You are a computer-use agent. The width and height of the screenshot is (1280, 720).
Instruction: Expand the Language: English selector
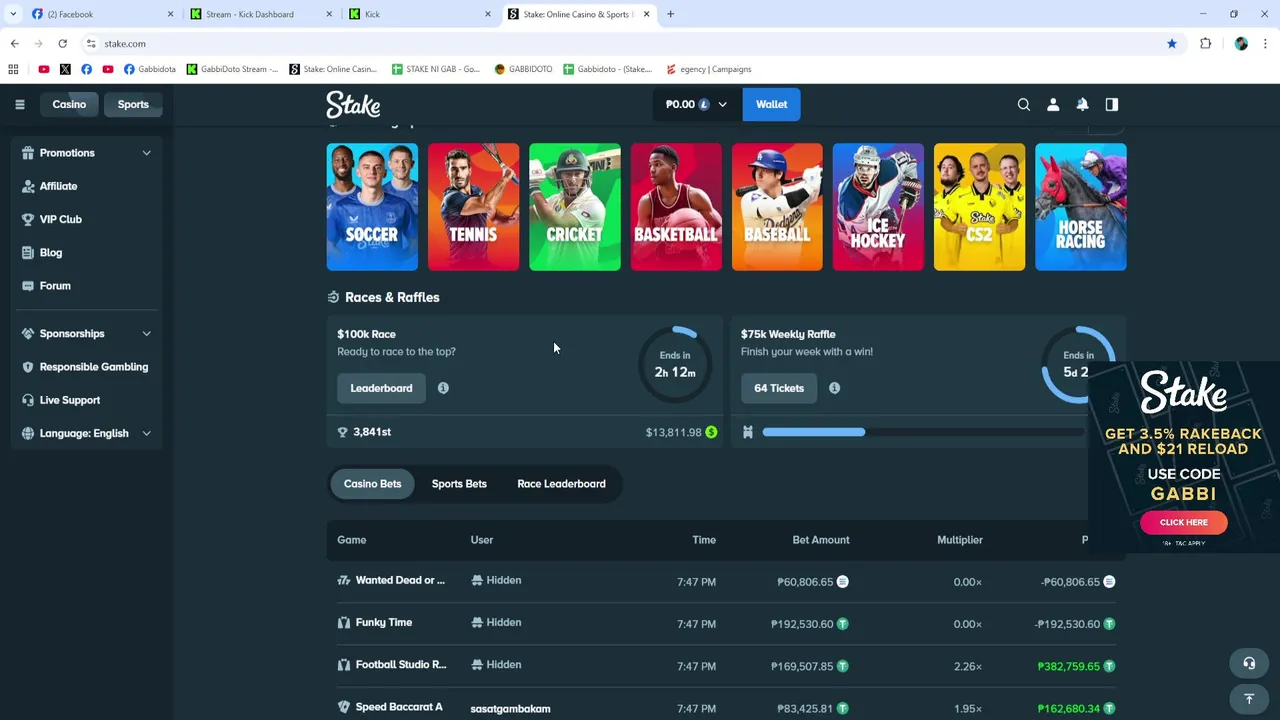[x=146, y=434]
